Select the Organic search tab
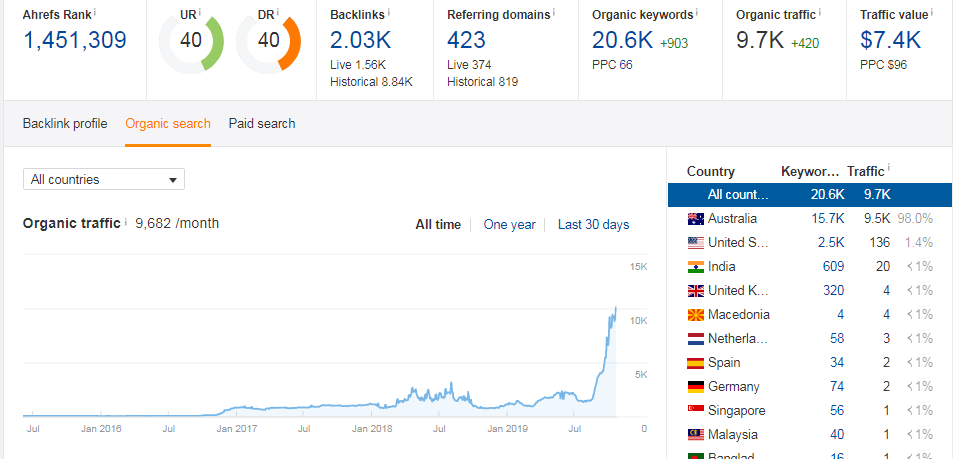 pyautogui.click(x=168, y=123)
